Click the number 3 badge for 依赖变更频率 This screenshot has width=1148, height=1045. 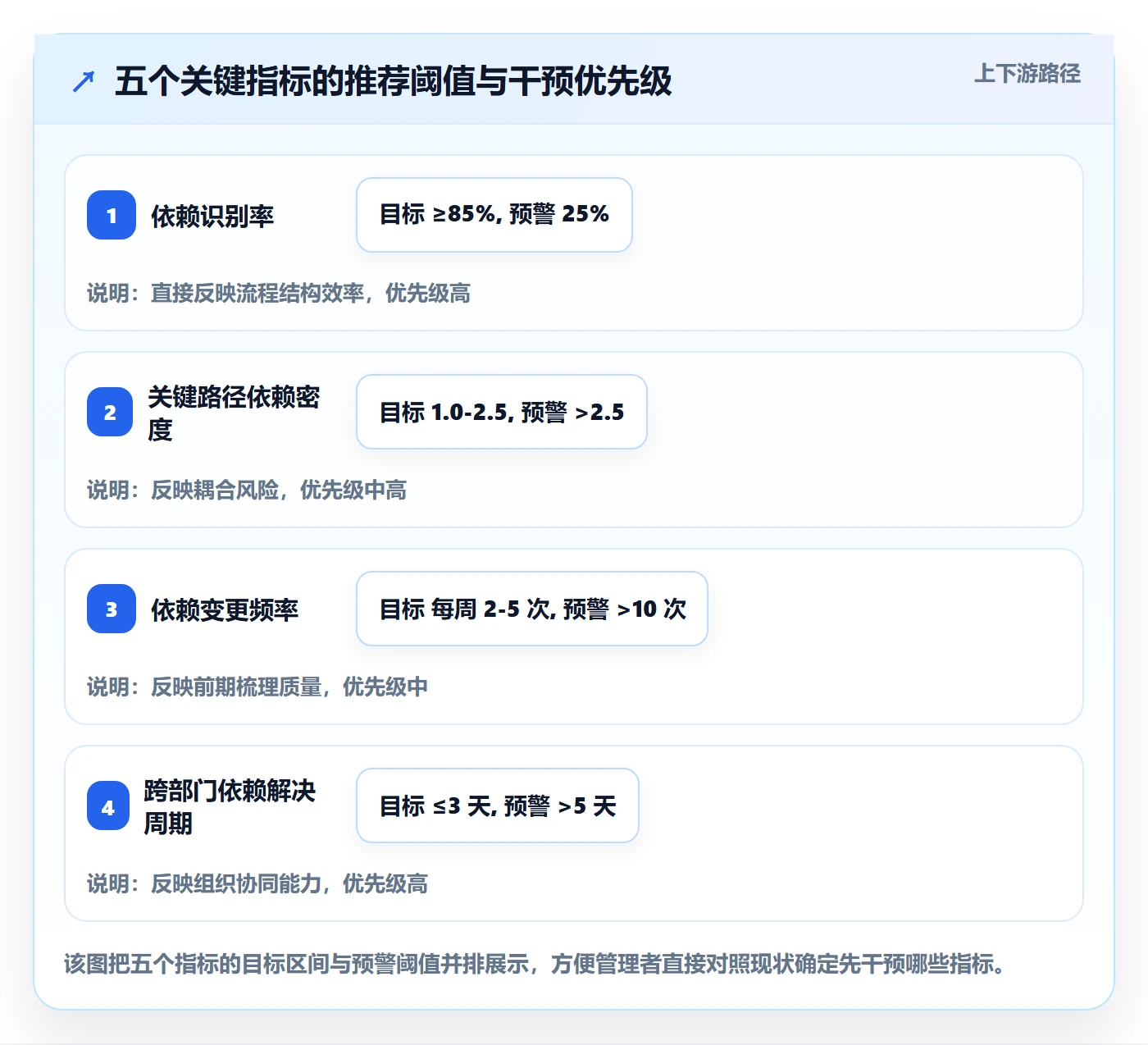coord(112,609)
